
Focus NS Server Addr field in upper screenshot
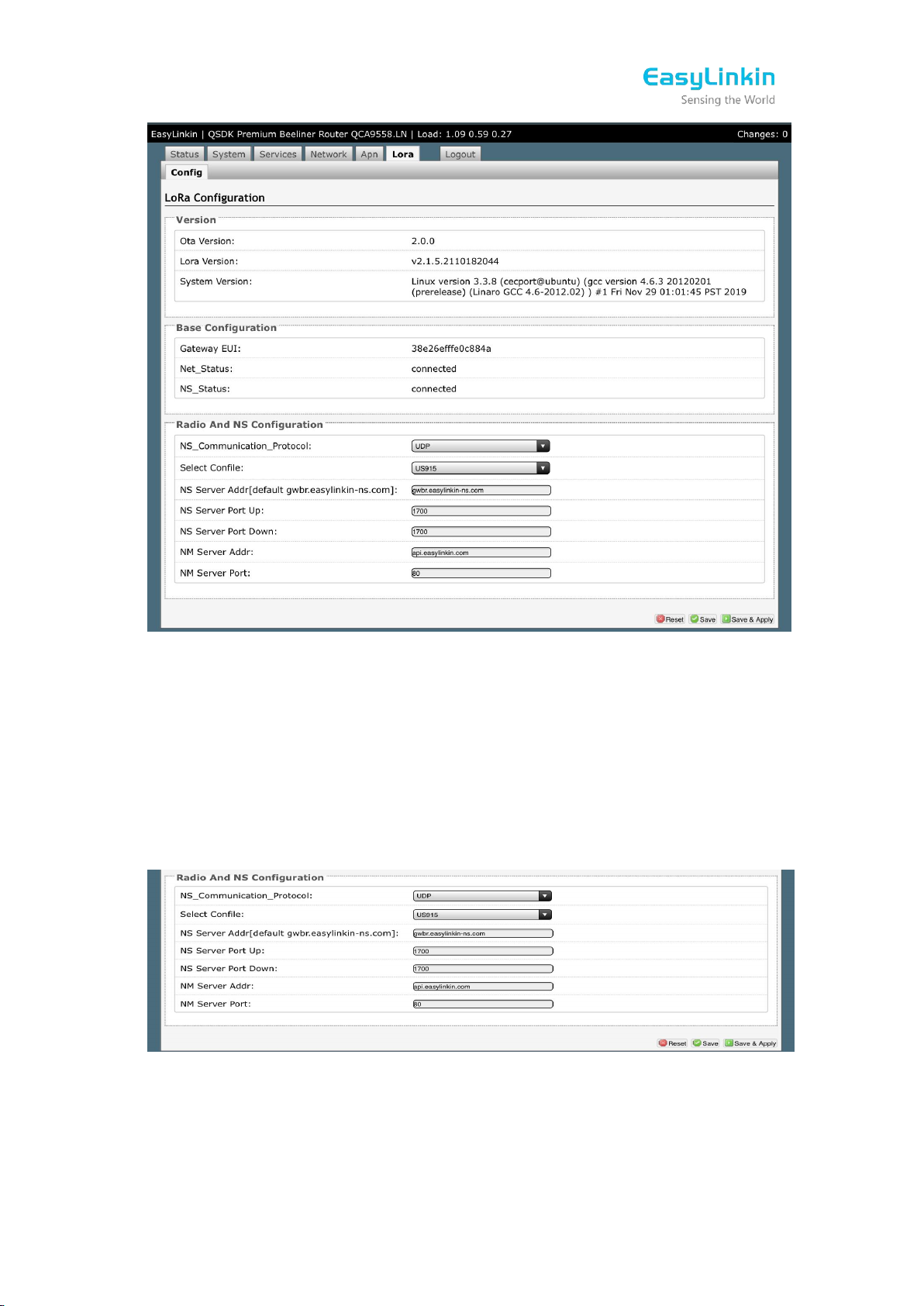(x=481, y=490)
